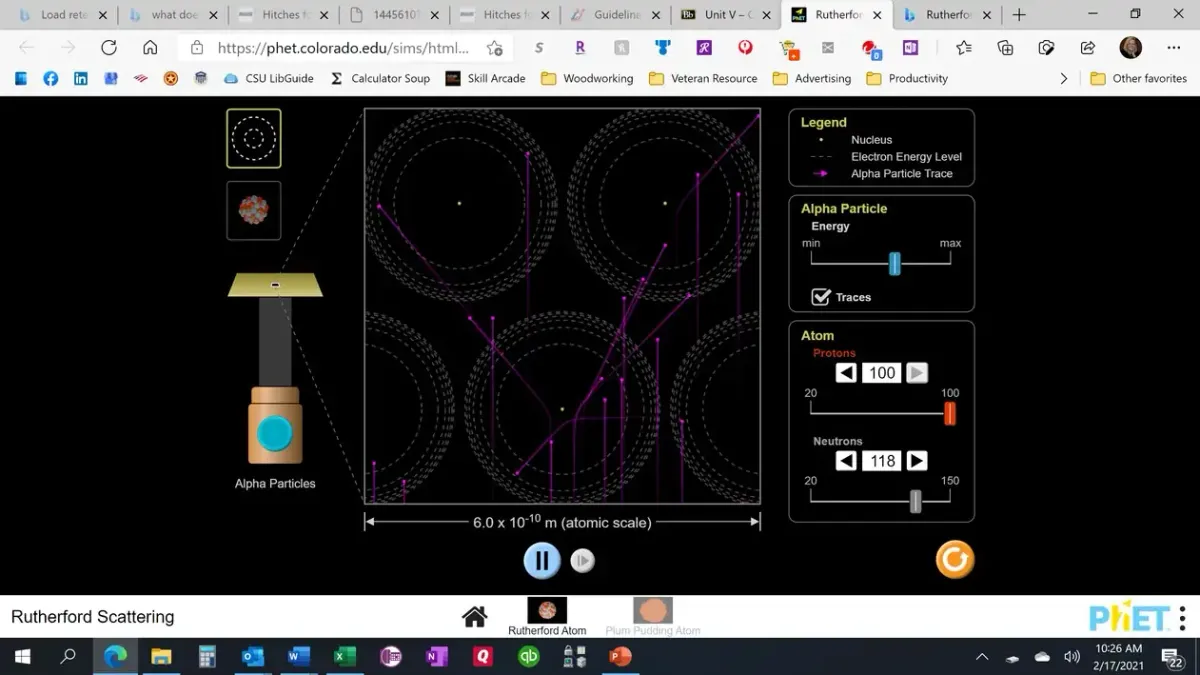Expand the Other favorites folder
This screenshot has width=1200, height=675.
click(x=1138, y=78)
